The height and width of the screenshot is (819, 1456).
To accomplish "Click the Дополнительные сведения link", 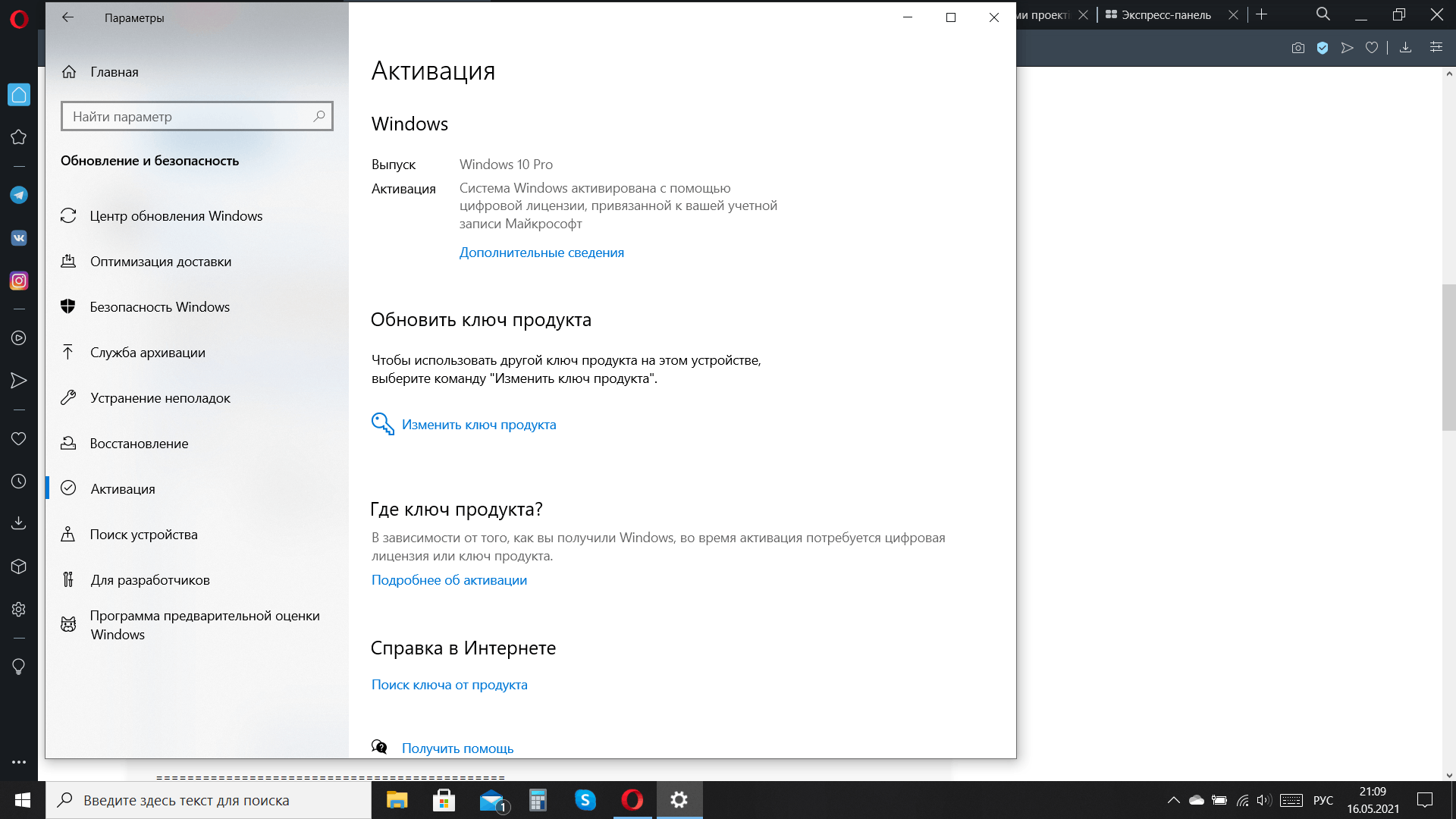I will point(541,253).
